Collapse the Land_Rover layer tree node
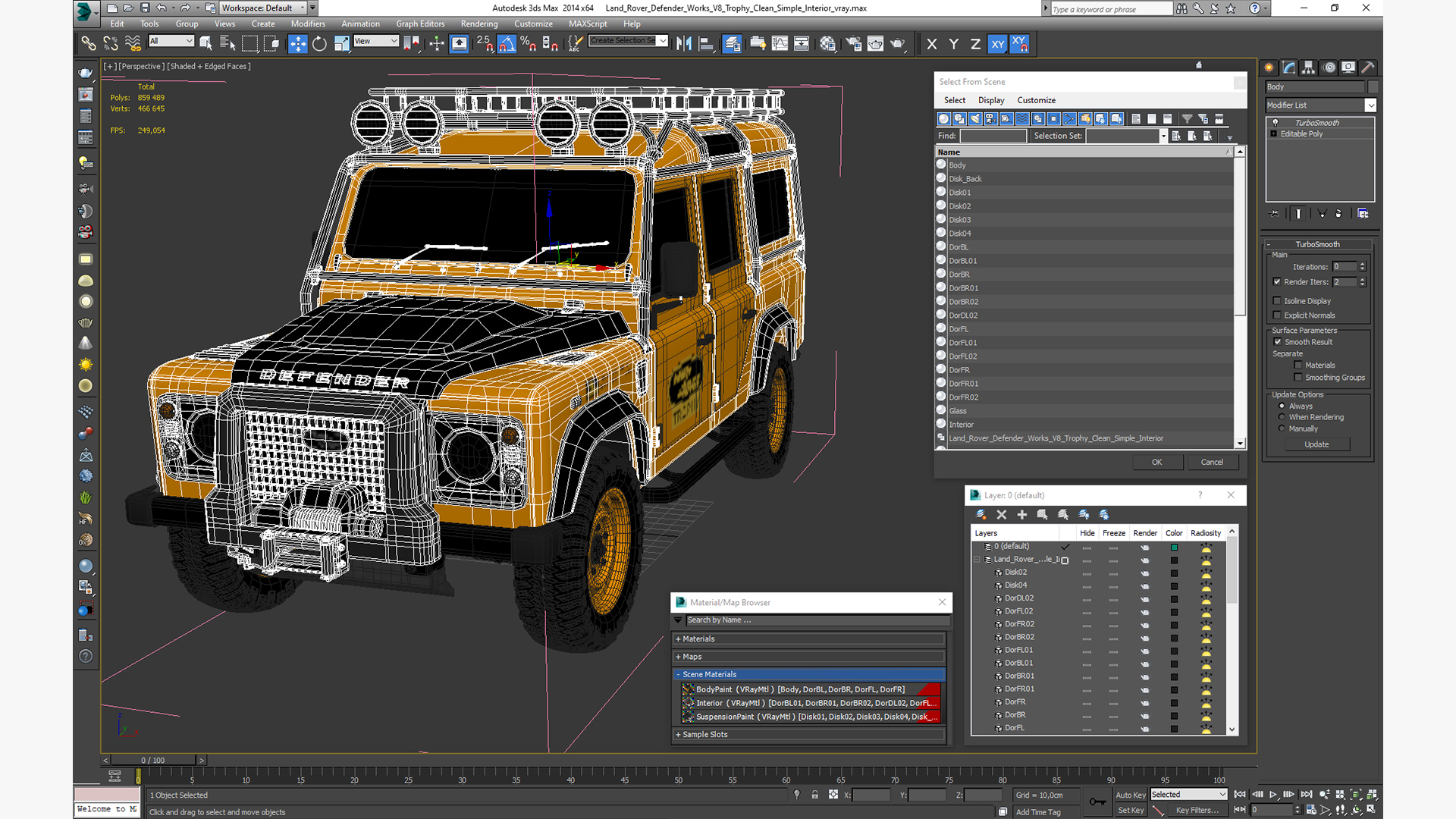 coord(977,560)
